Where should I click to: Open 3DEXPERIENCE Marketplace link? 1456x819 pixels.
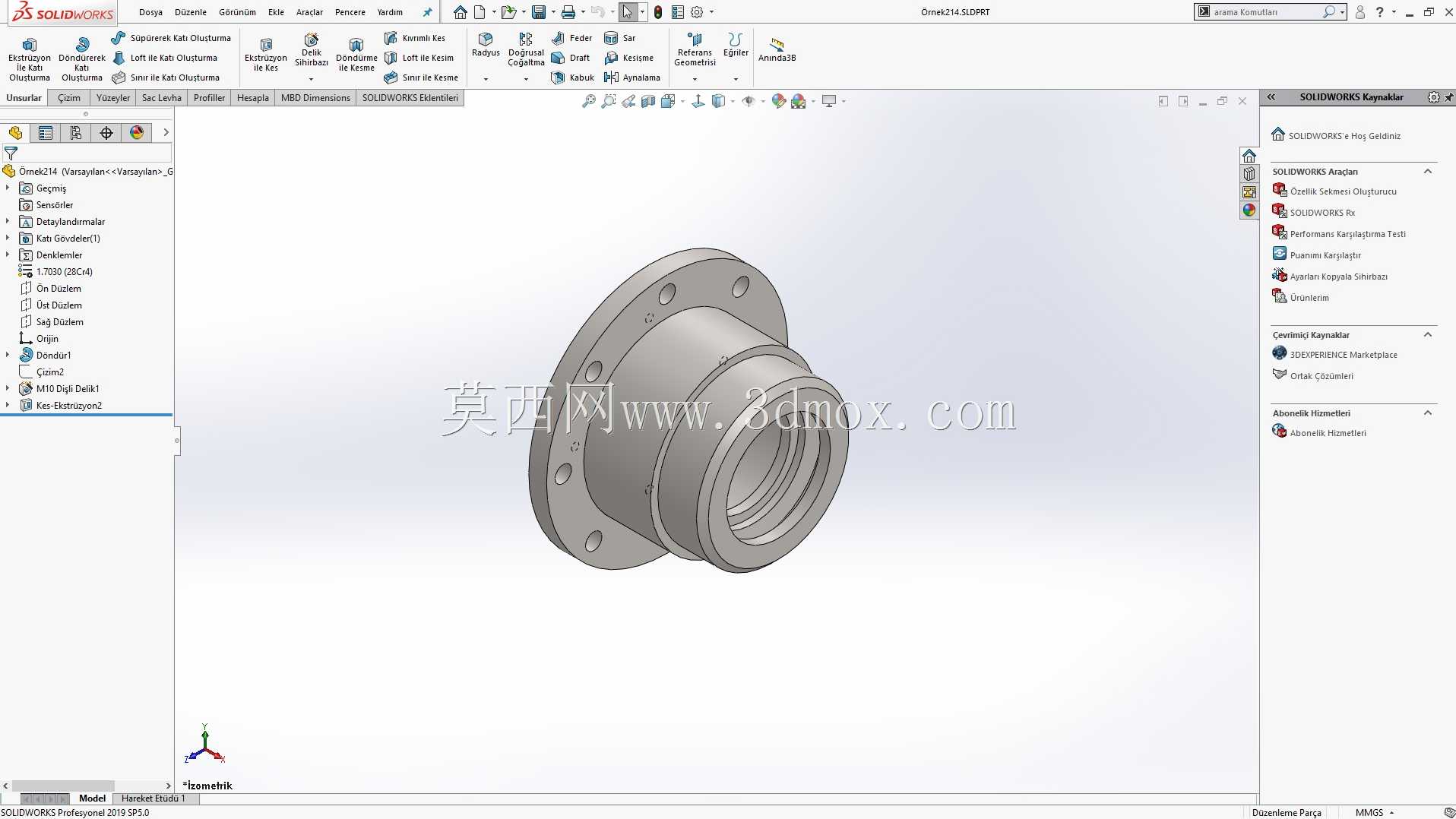tap(1334, 355)
